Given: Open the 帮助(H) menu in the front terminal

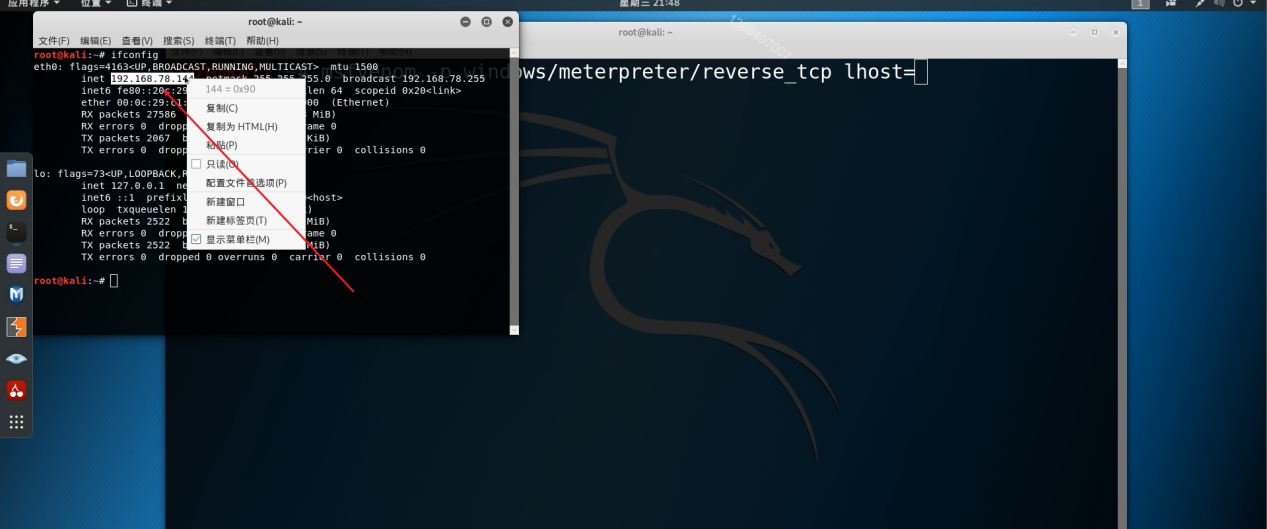Looking at the screenshot, I should [x=263, y=40].
